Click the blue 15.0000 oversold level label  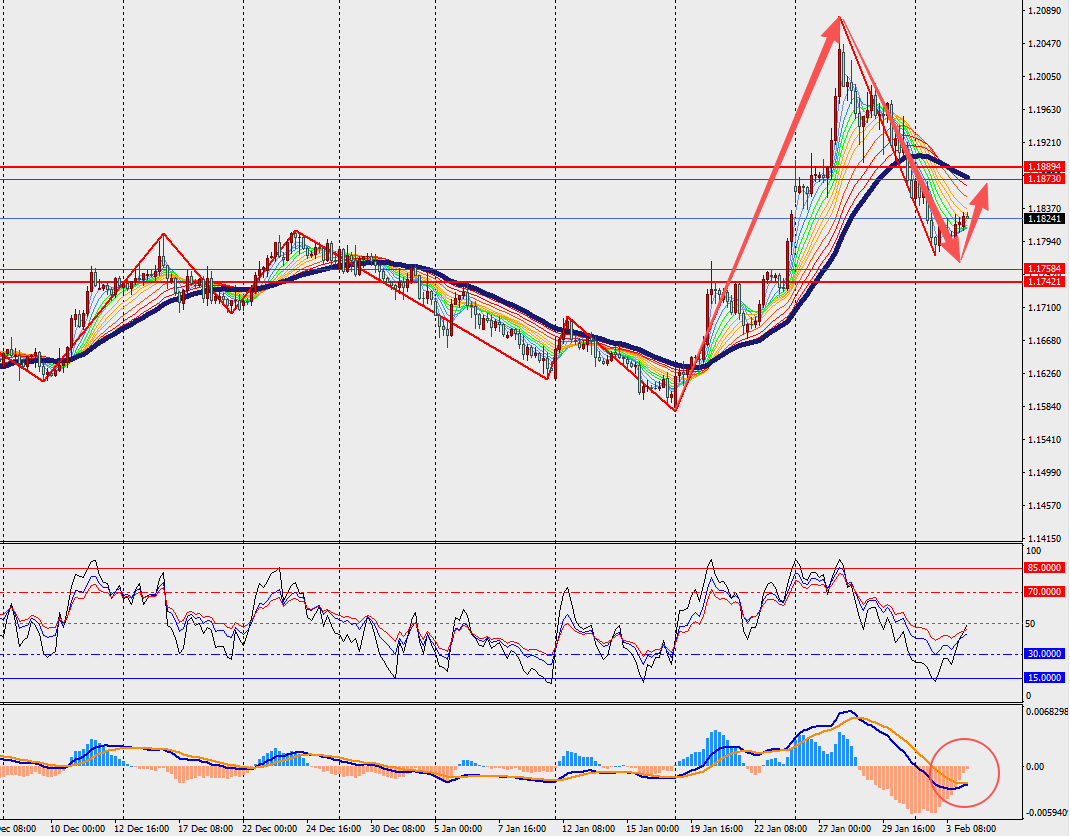(1043, 678)
